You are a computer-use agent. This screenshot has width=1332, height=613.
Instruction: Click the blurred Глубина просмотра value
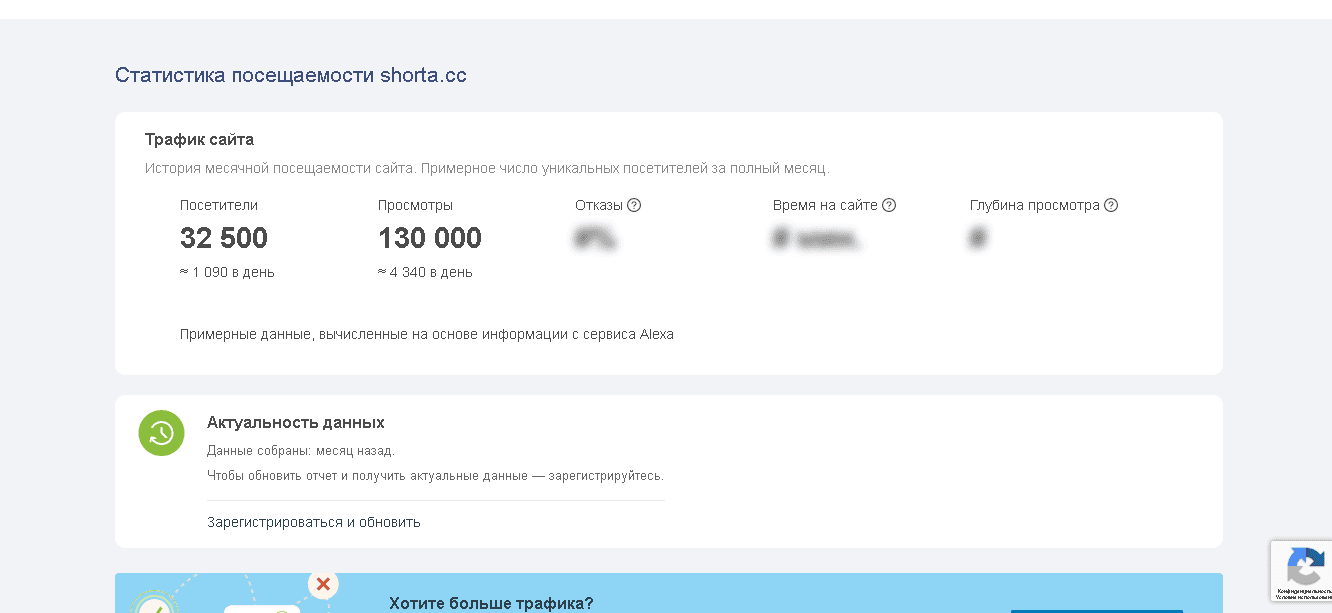tap(978, 239)
